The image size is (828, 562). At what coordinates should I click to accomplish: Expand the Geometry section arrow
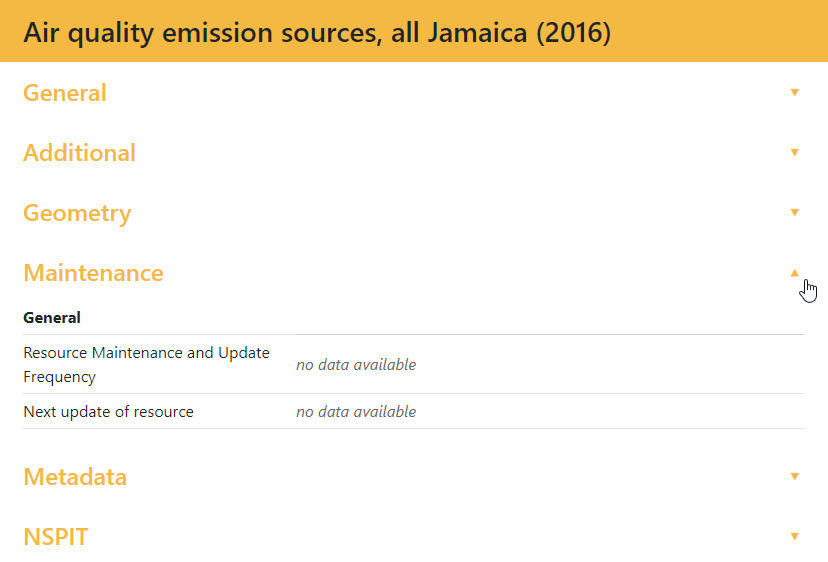(x=795, y=212)
